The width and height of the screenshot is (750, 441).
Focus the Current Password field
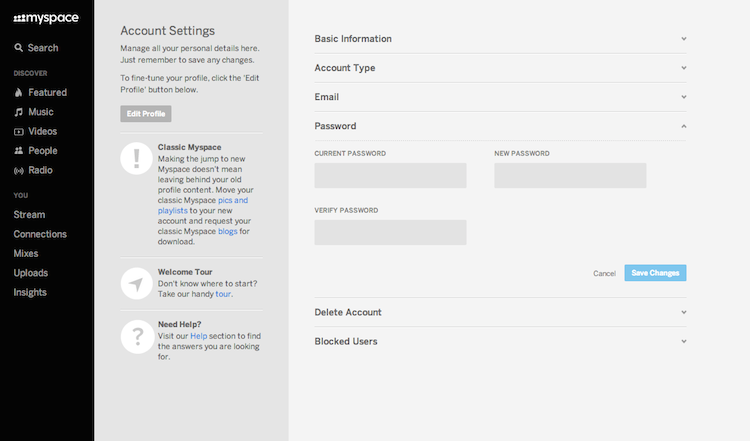pos(390,176)
